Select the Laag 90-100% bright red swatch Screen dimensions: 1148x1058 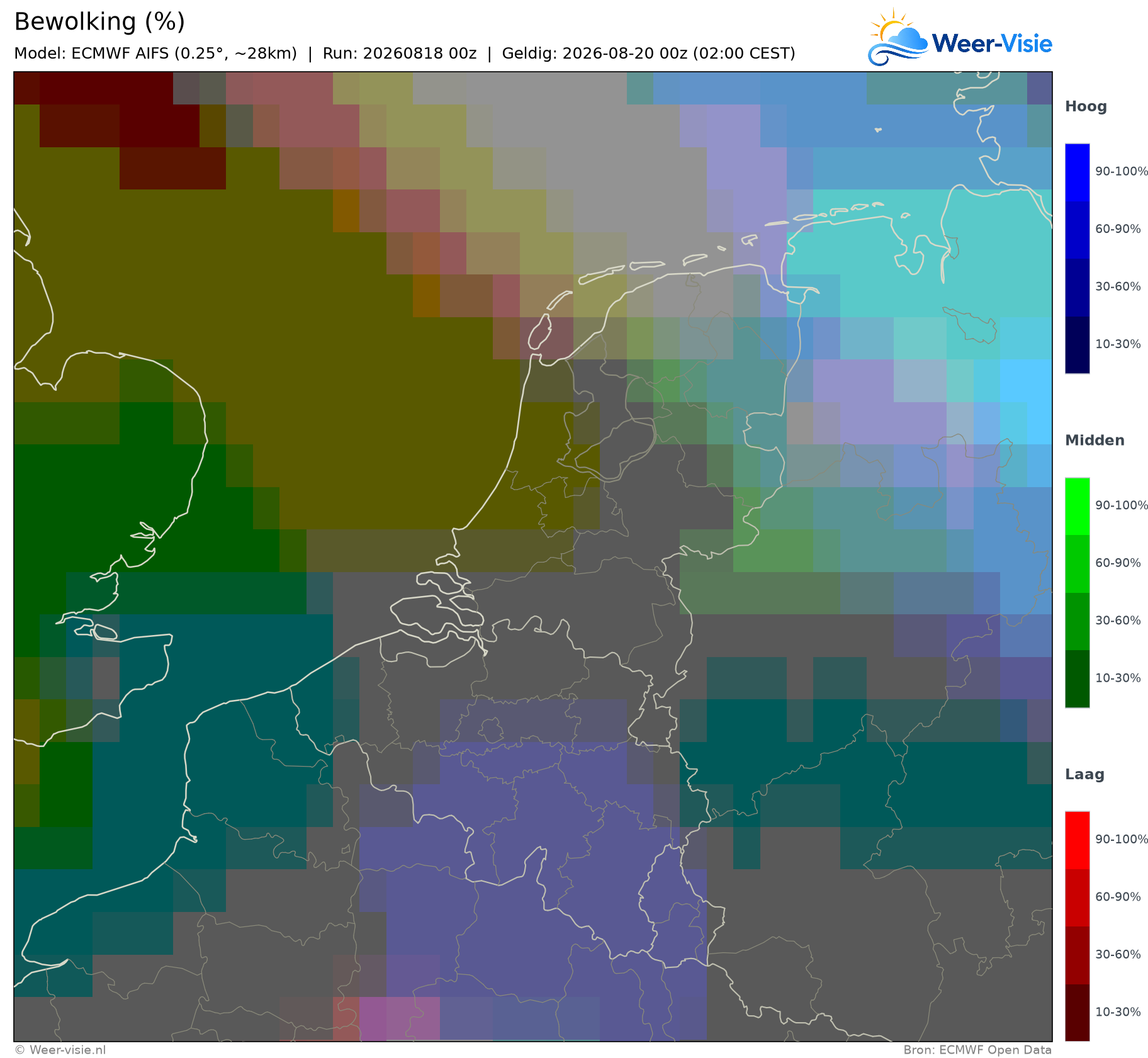[1077, 840]
